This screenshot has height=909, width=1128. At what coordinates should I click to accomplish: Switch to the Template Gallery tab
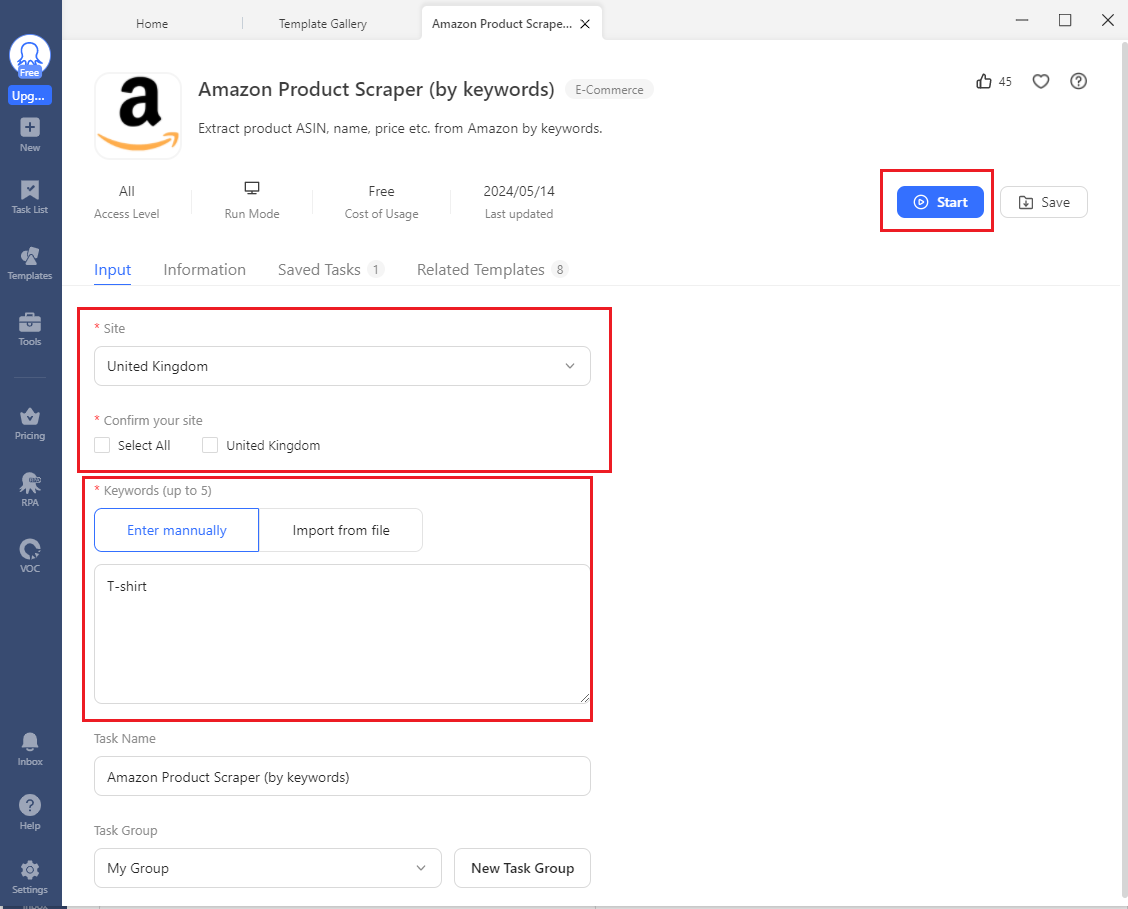click(322, 24)
